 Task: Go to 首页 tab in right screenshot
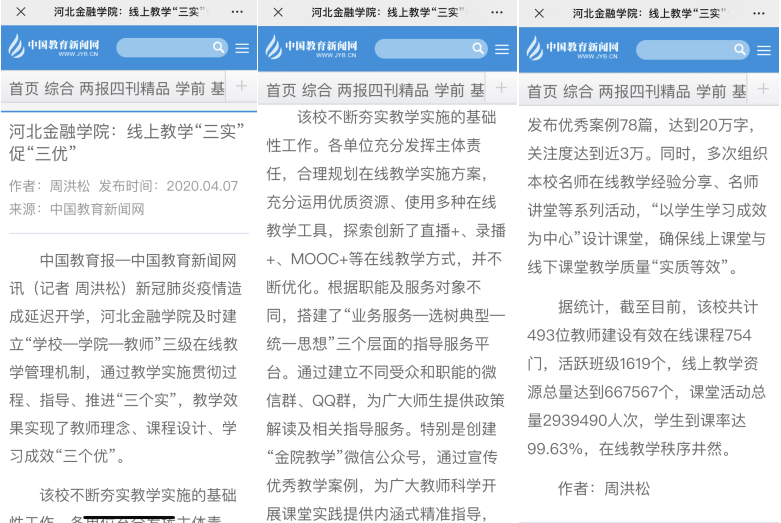coord(542,92)
